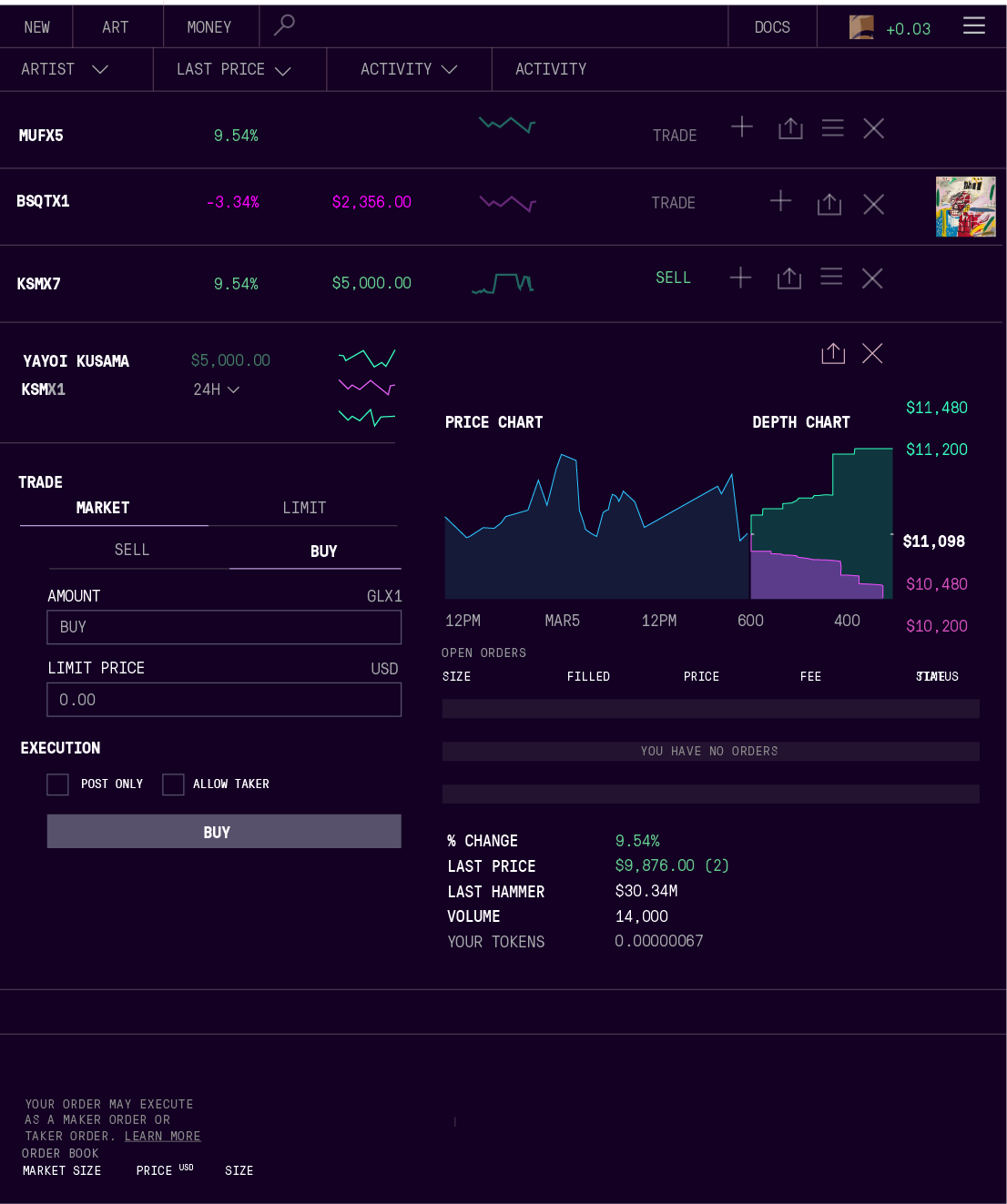Open the 24H timeframe dropdown
Viewport: 1007px width, 1204px height.
[x=216, y=390]
